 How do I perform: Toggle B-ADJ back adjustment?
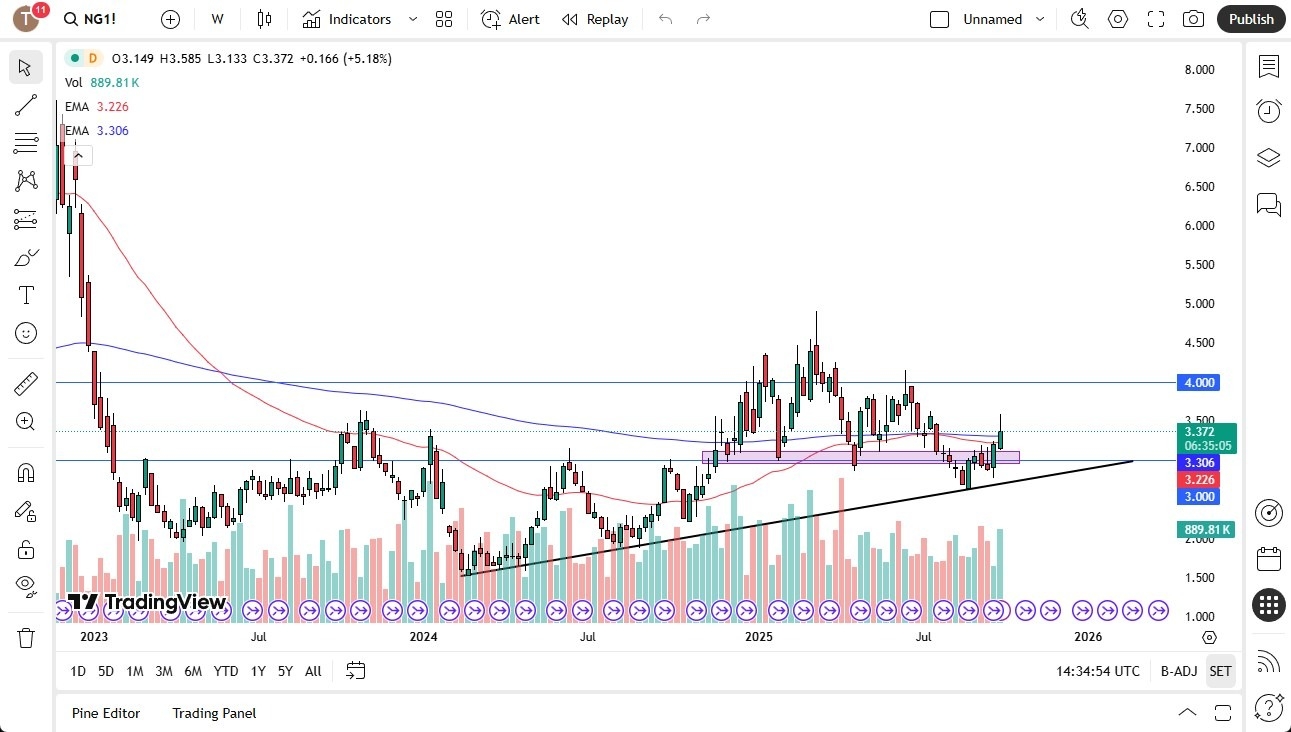[x=1178, y=671]
